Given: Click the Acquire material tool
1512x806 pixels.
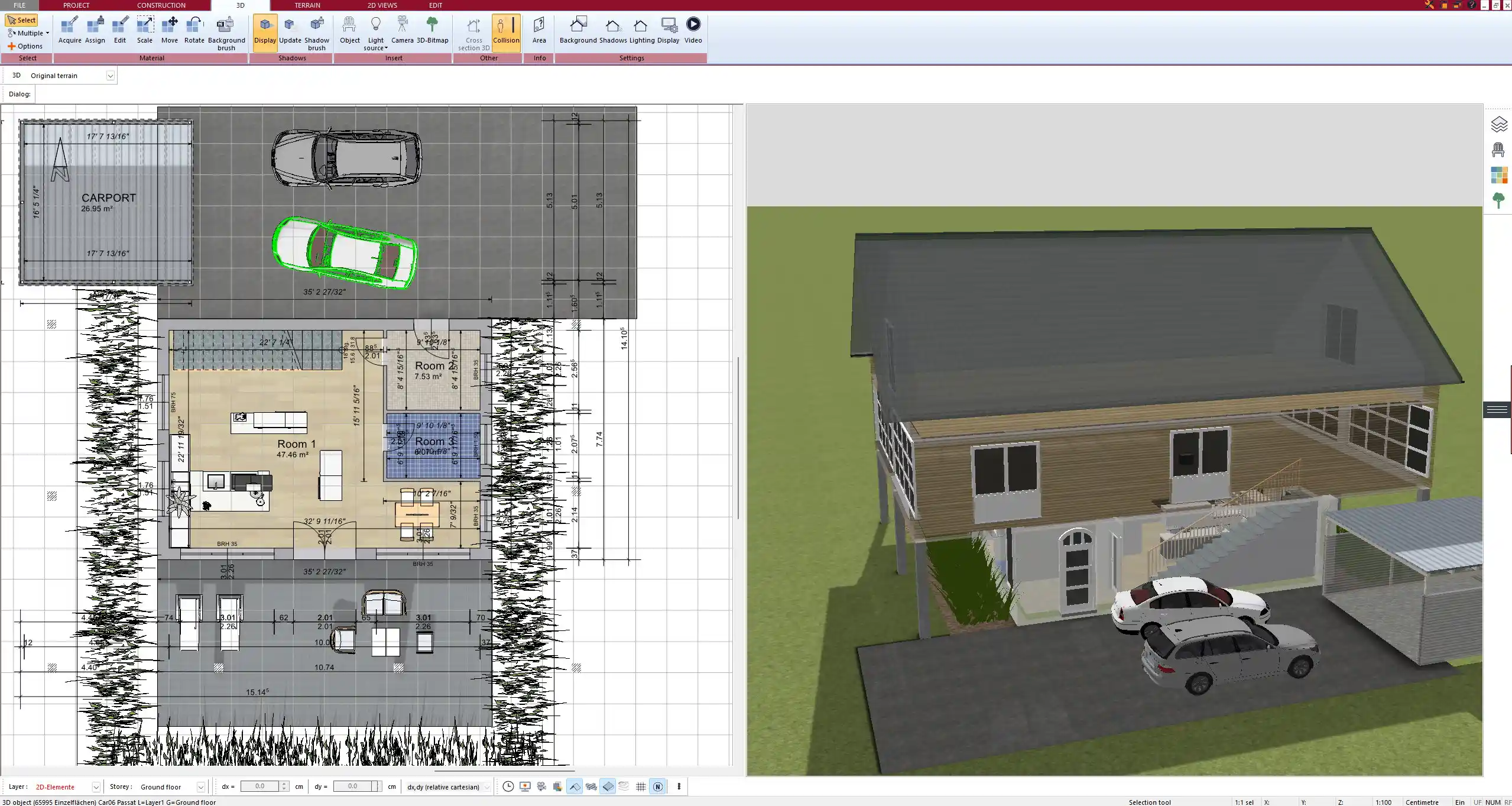Looking at the screenshot, I should (x=70, y=31).
